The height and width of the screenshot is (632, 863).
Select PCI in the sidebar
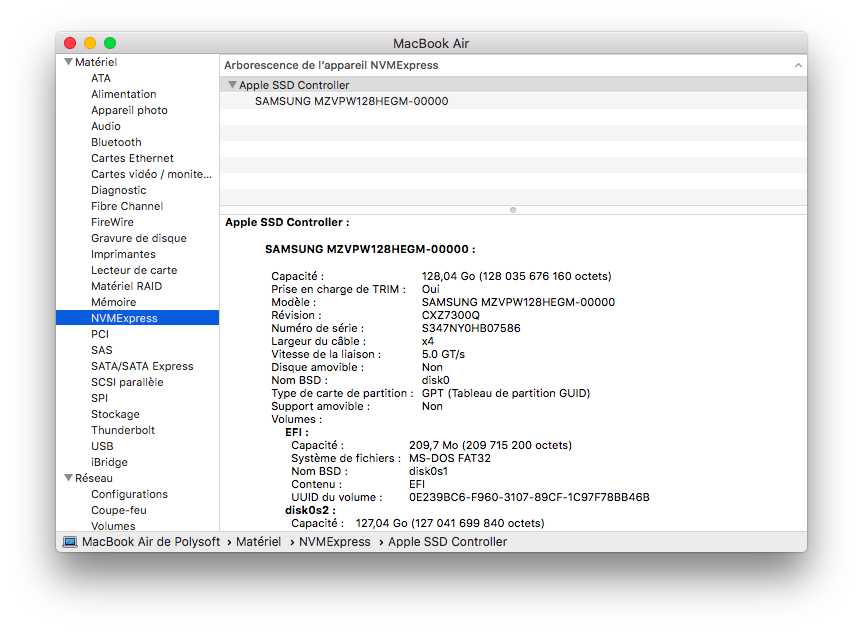click(x=100, y=334)
